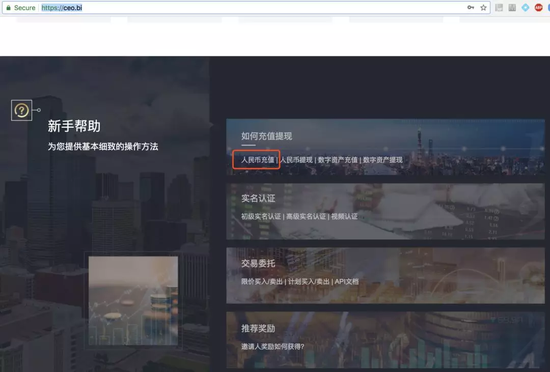Open the AdBlock Plus extension icon

[x=538, y=7]
